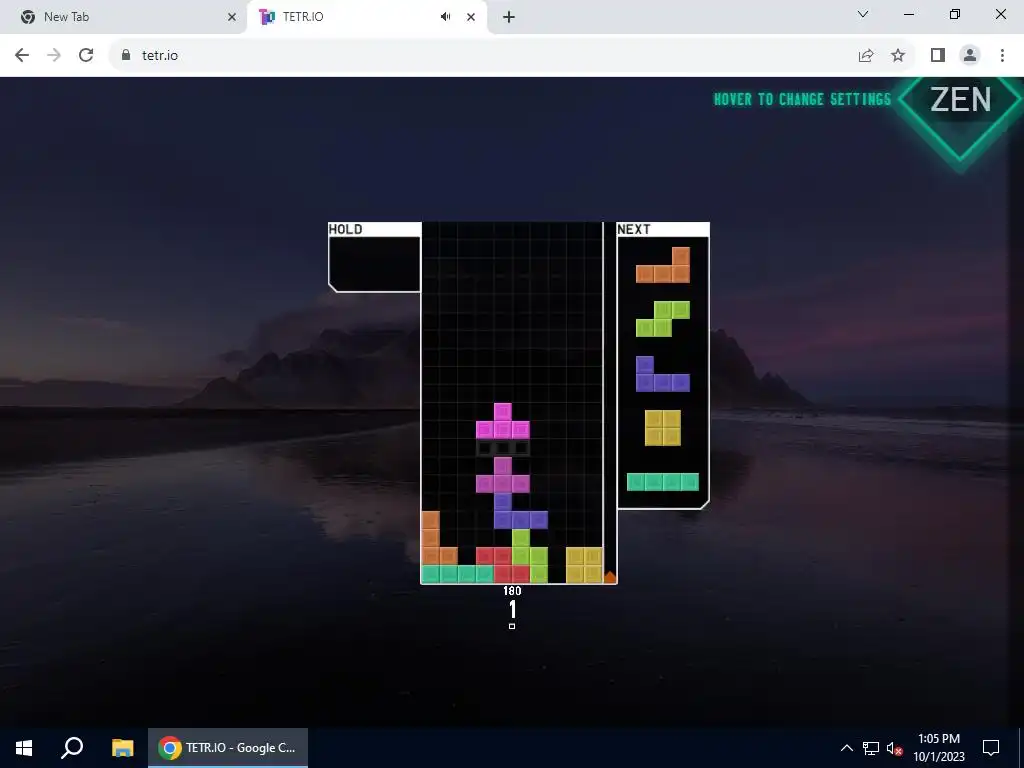Close the TETR.IO tab

click(x=471, y=17)
